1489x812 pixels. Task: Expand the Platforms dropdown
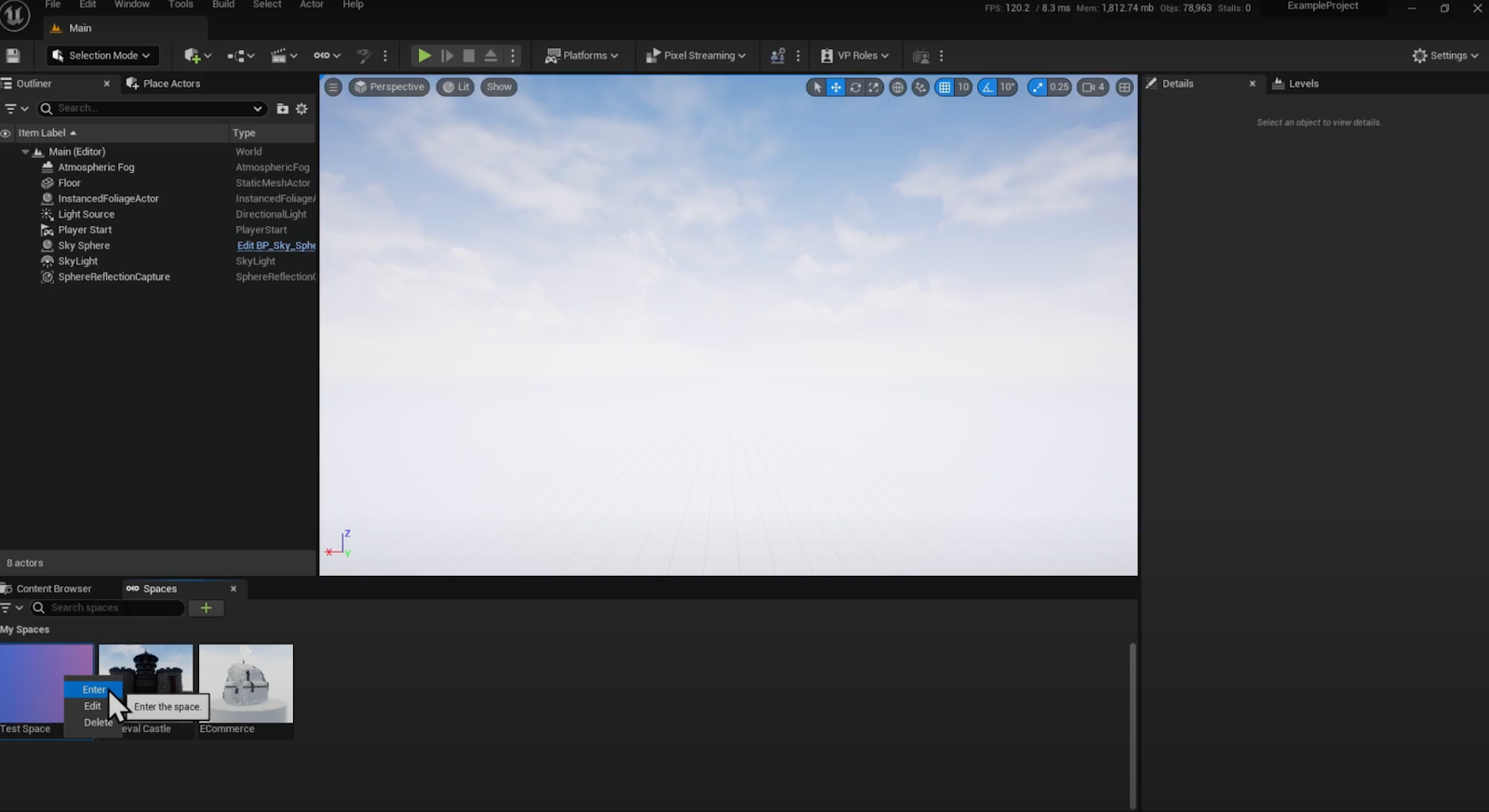pos(582,56)
